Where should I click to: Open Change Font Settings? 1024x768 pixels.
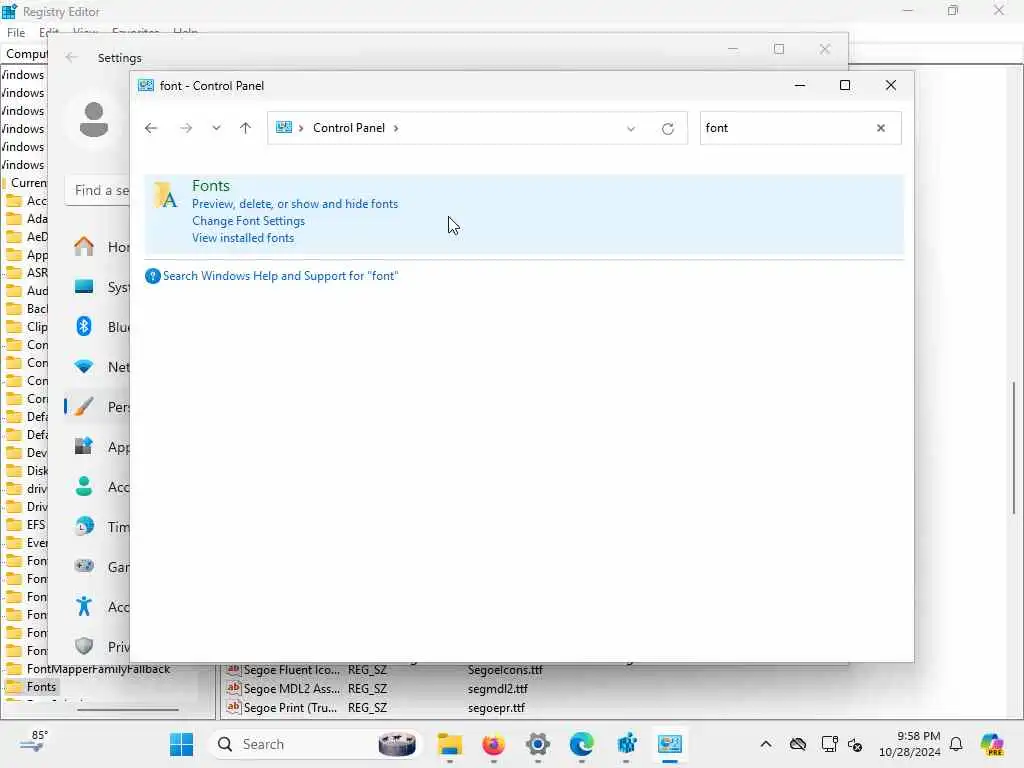tap(248, 221)
